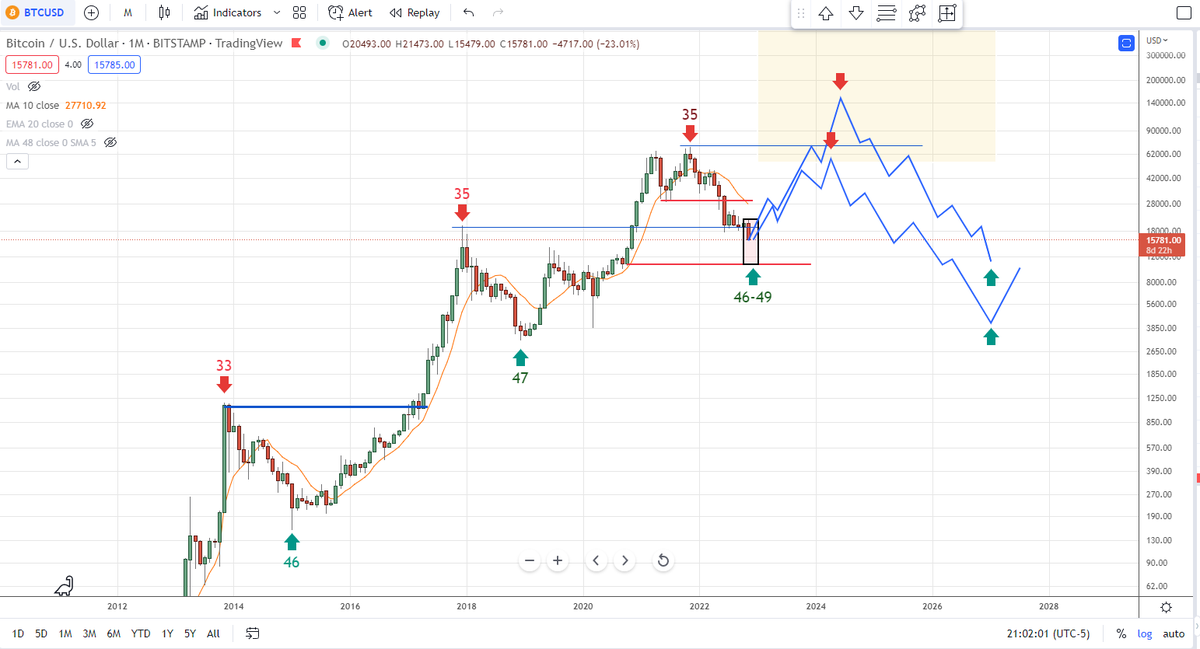Select the path drawing tool
The width and height of the screenshot is (1200, 649).
click(917, 13)
